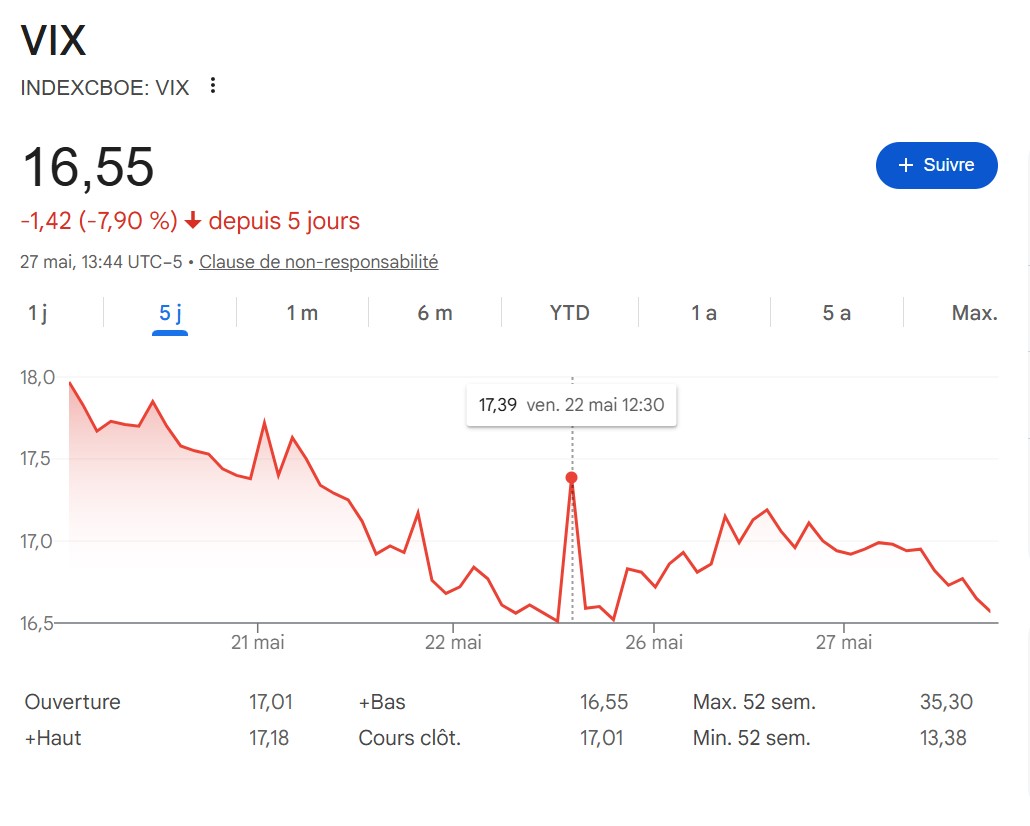Click the Max. 52 sem. value 35,30
This screenshot has width=1030, height=826.
tap(946, 702)
